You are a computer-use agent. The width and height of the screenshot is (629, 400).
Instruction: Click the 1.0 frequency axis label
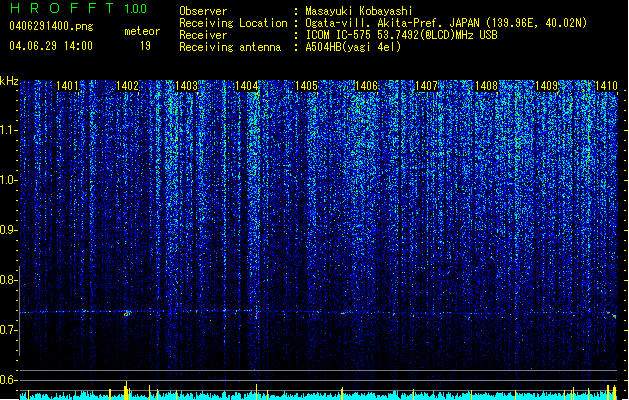[8, 180]
